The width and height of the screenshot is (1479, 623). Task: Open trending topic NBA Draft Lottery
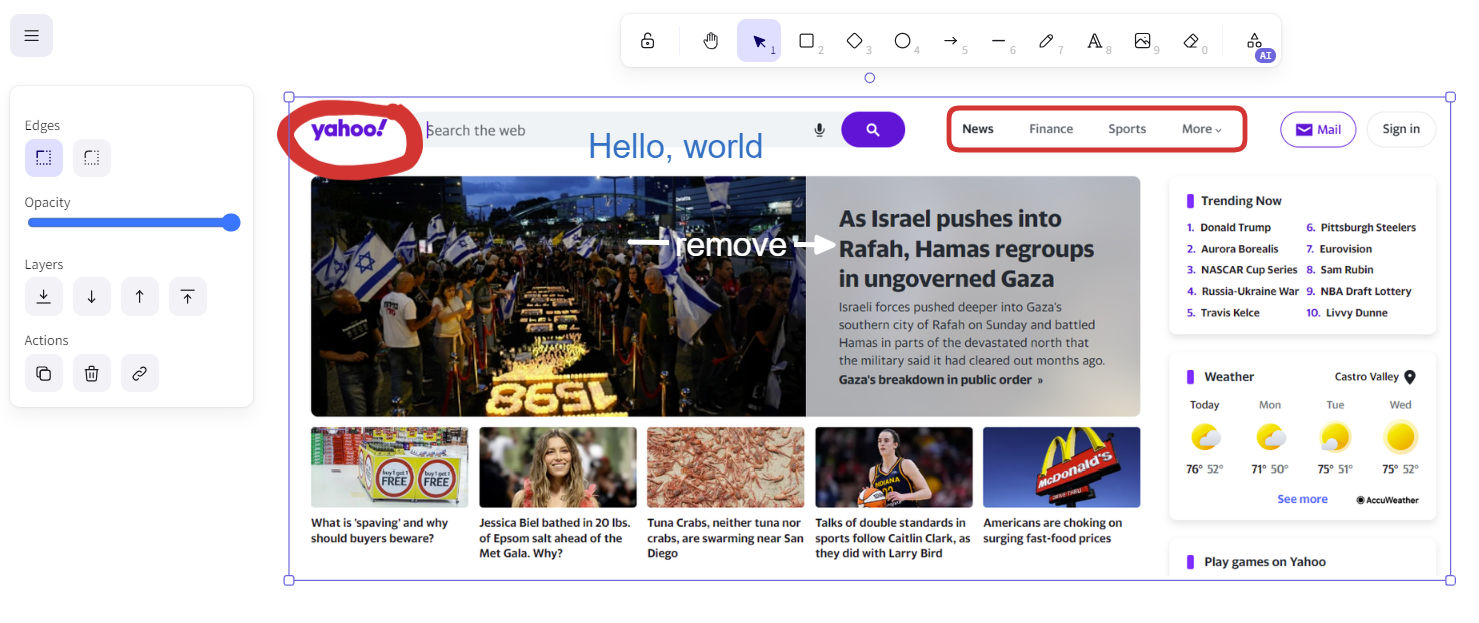(1366, 292)
